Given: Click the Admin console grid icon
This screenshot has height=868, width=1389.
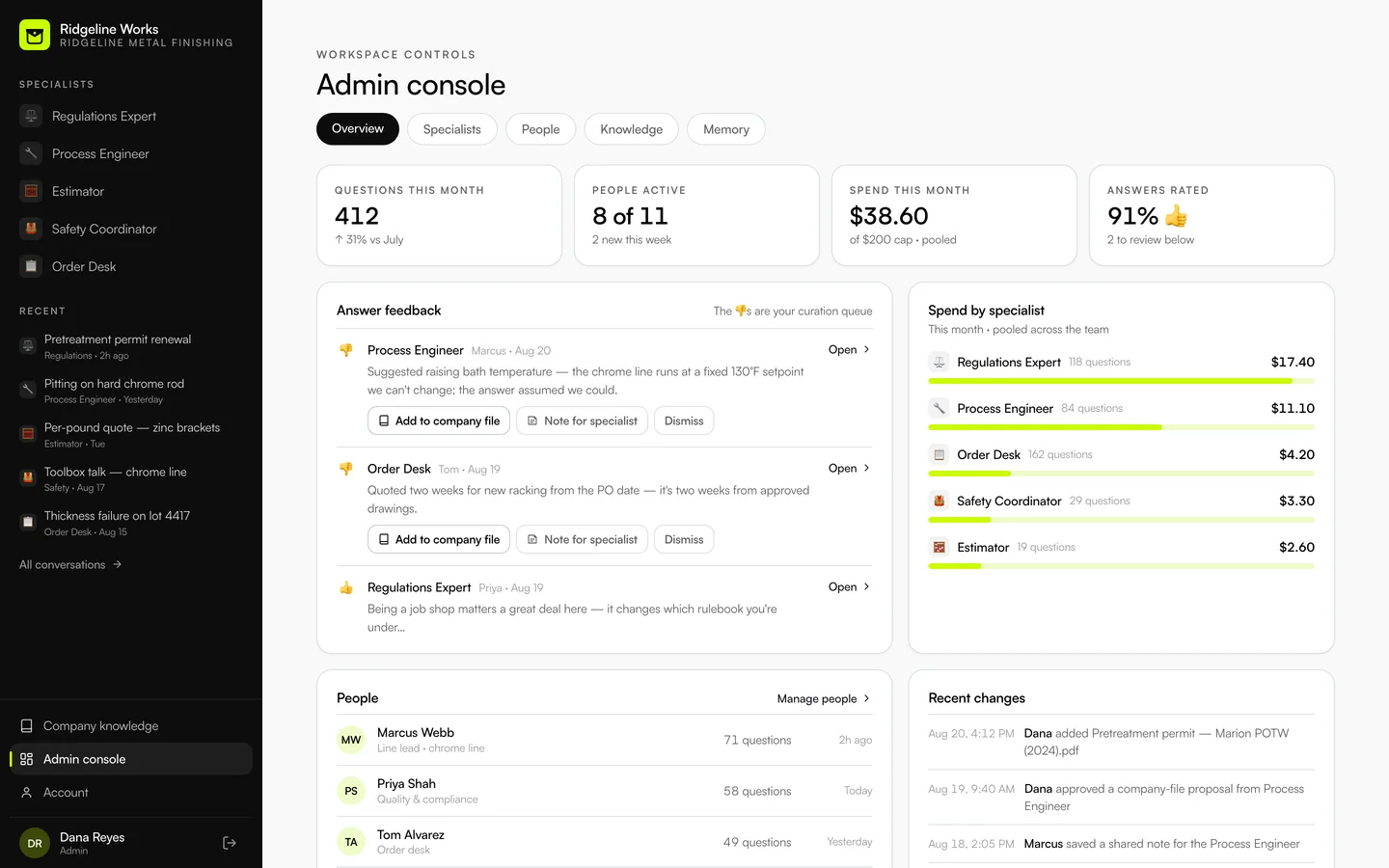Looking at the screenshot, I should coord(27,759).
